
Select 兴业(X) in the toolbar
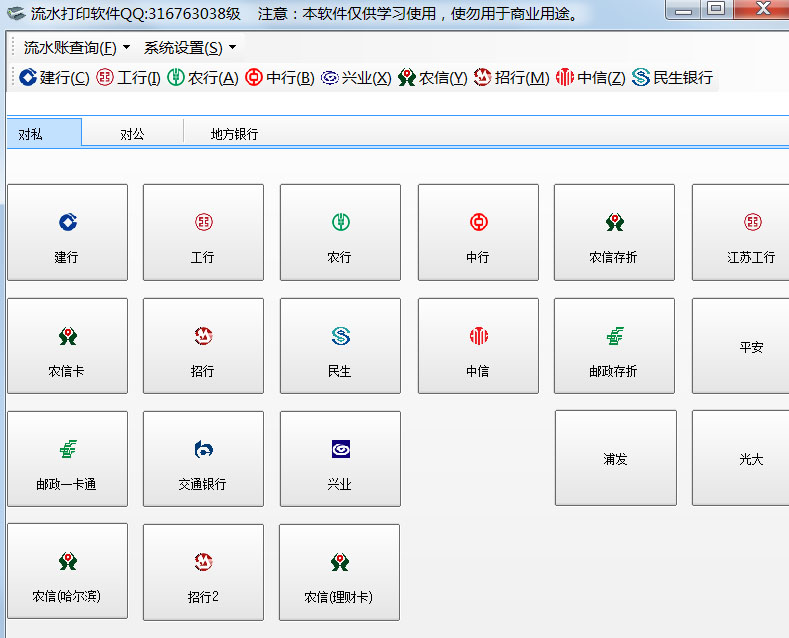click(356, 77)
